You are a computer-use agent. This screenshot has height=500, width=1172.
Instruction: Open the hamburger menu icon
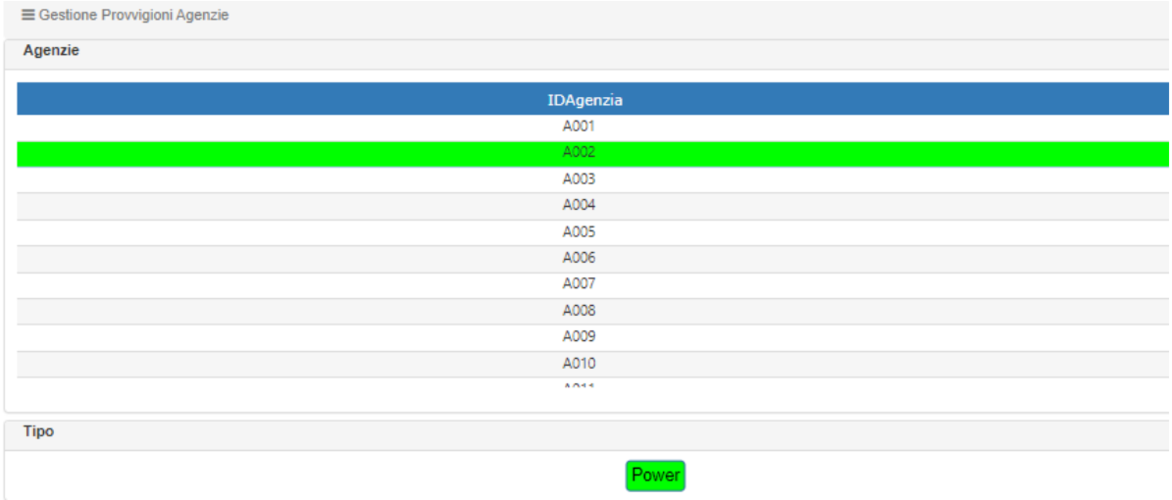[28, 15]
